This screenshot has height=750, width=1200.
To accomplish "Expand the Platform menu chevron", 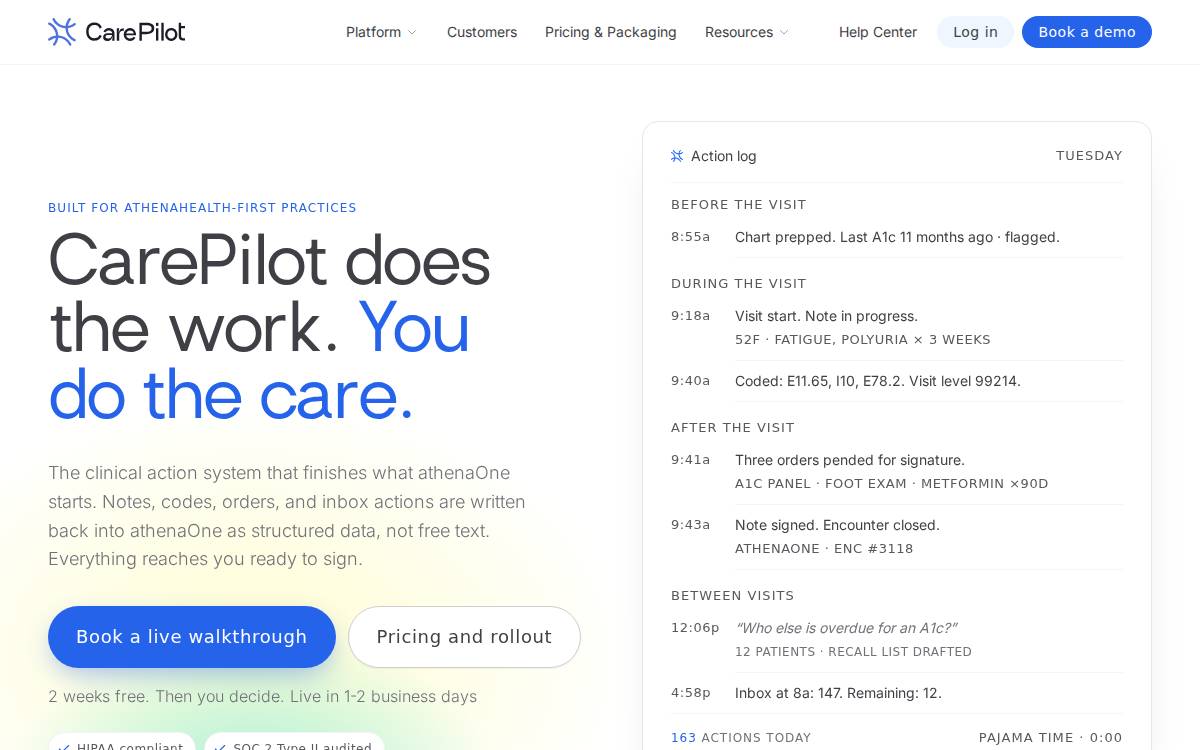I will 412,33.
